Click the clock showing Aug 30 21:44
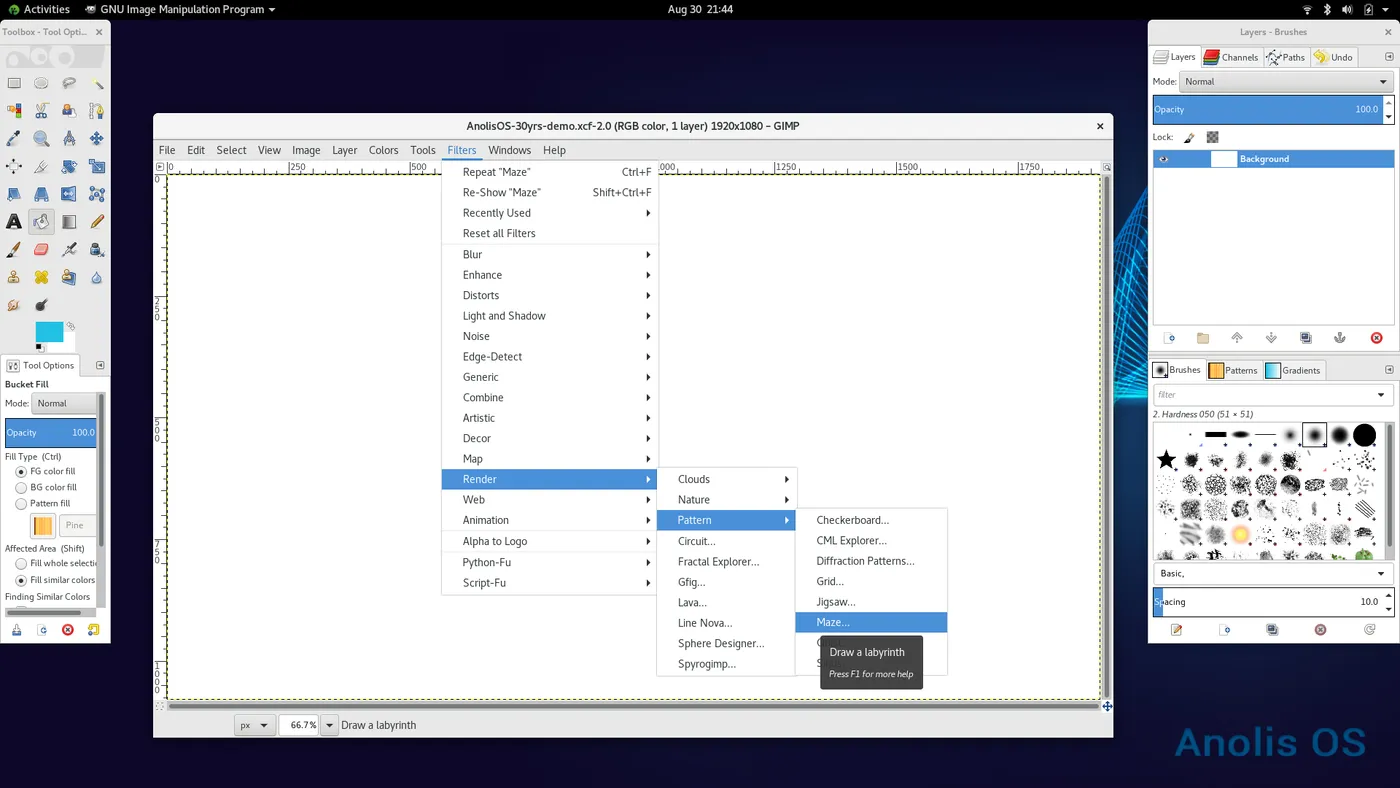Screen dimensions: 1400x788 coord(700,9)
